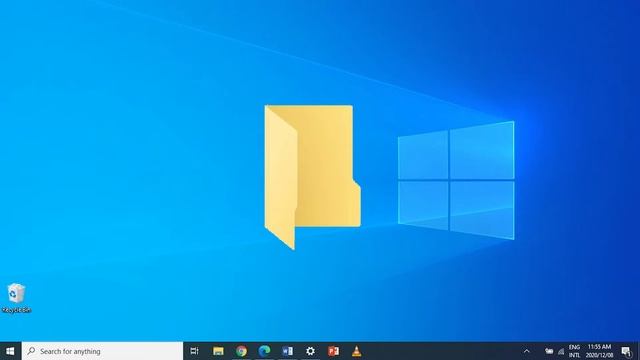
Task: Launch Microsoft Word from the taskbar
Action: click(287, 351)
